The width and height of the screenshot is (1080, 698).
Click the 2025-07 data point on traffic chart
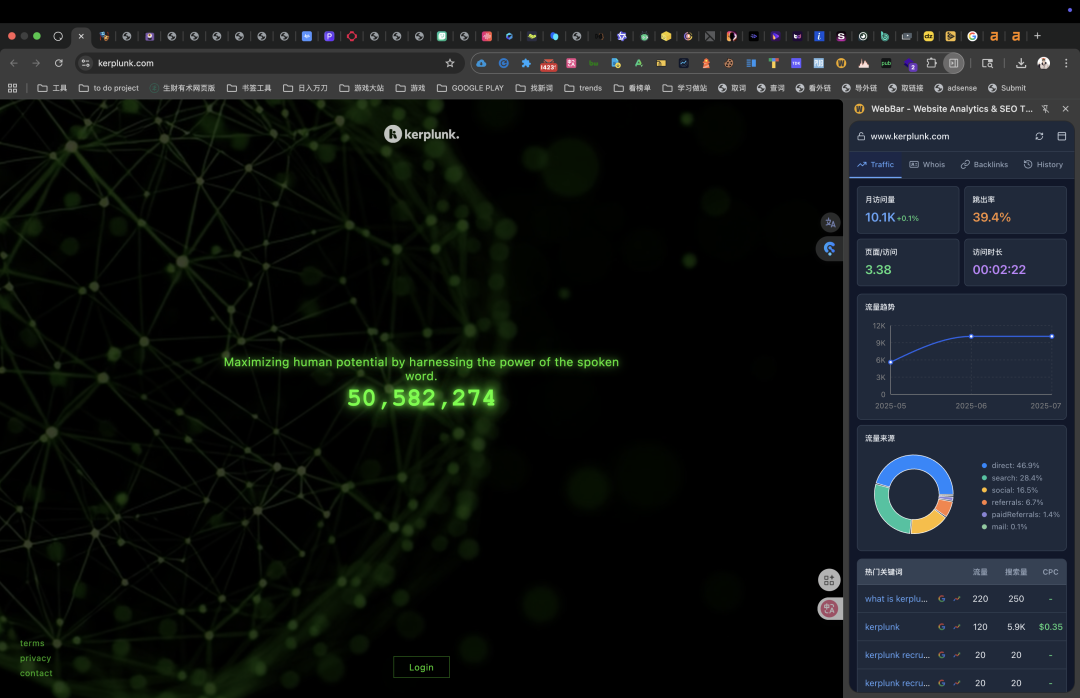coord(1052,336)
